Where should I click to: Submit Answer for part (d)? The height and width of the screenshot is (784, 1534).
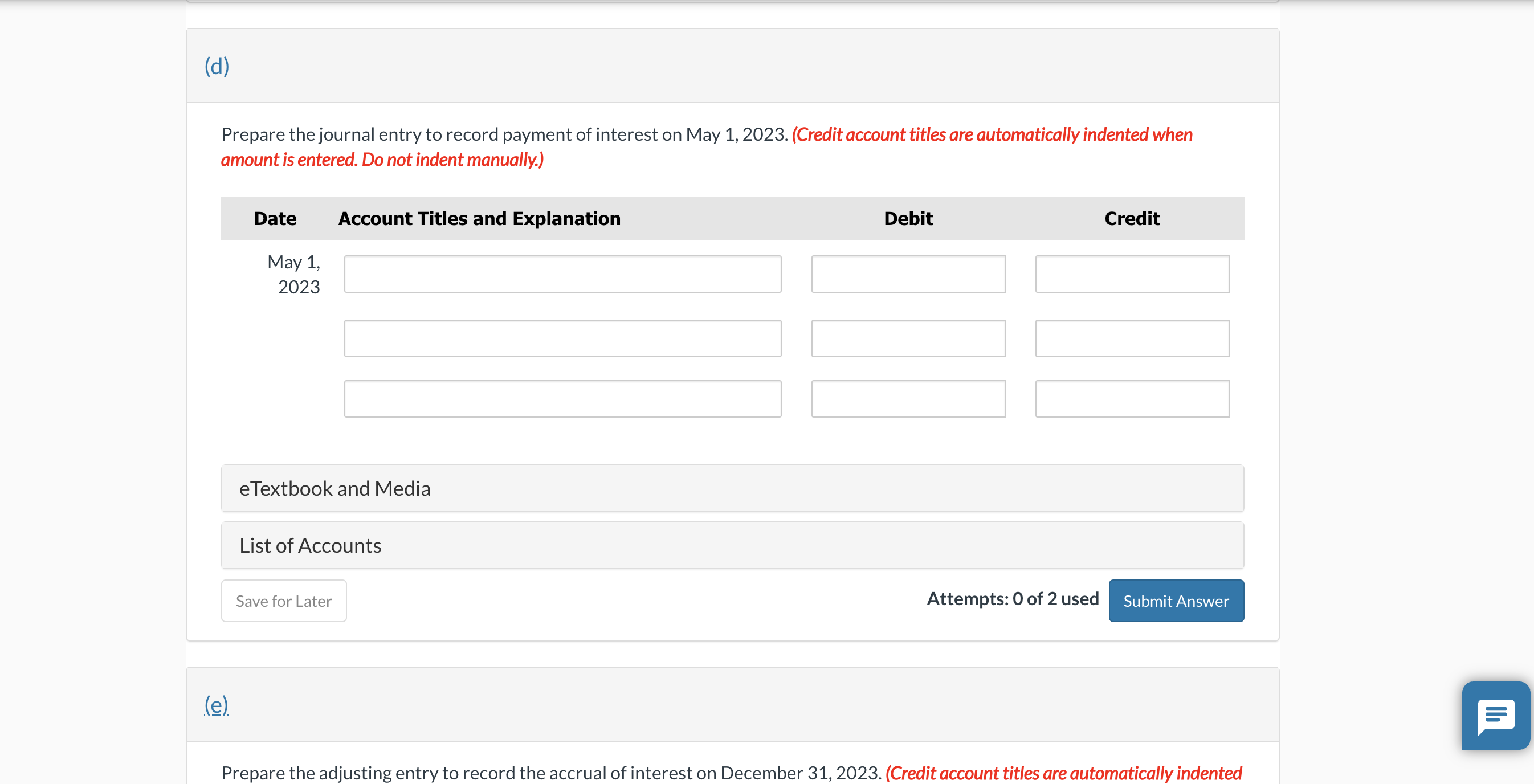(1176, 601)
